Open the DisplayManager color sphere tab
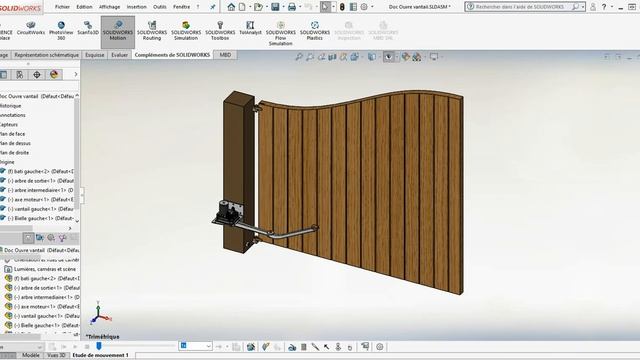Viewport: 640px width, 360px height. (x=54, y=74)
